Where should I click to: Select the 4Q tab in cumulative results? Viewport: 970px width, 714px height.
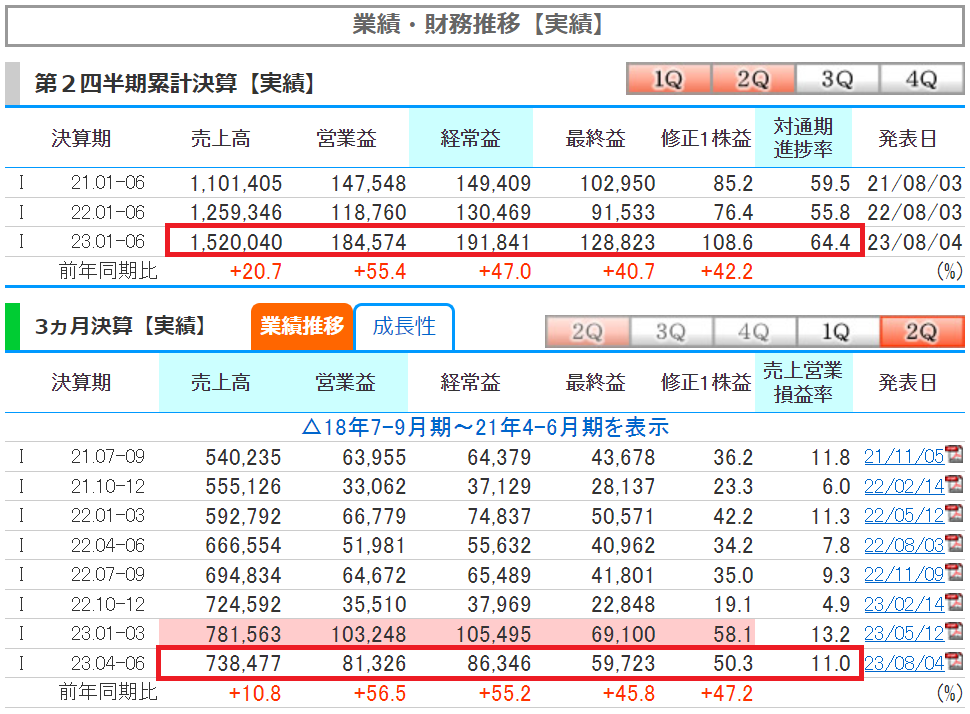pyautogui.click(x=921, y=79)
